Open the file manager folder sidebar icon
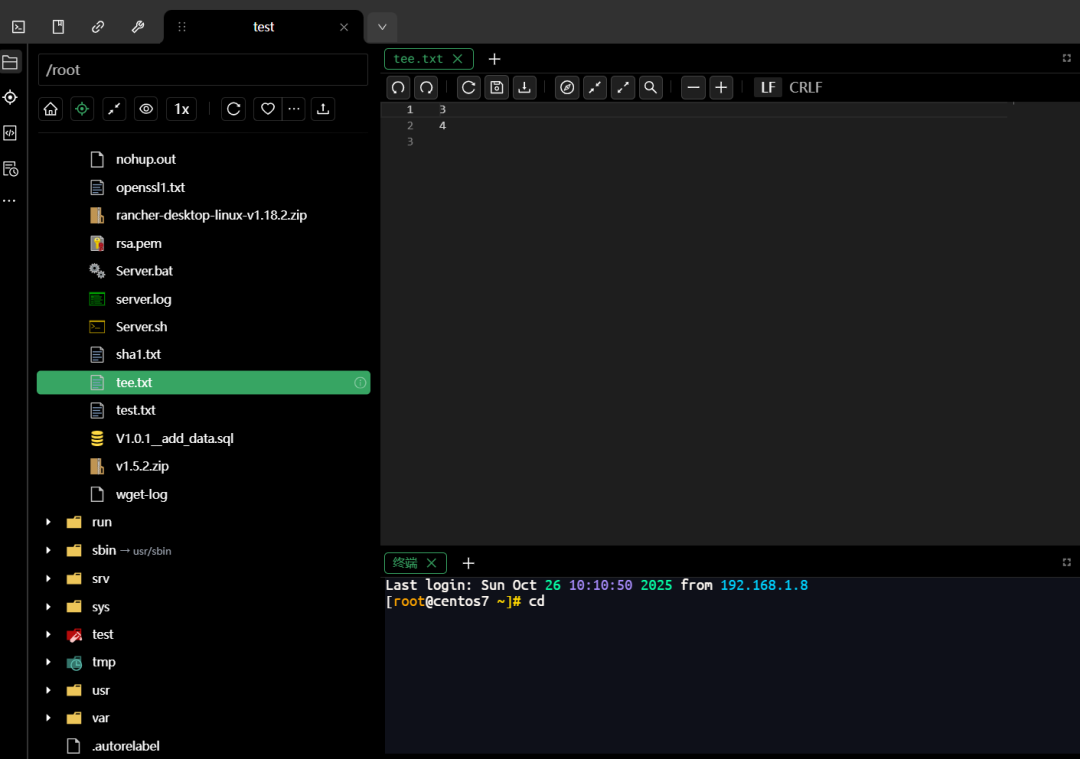1080x759 pixels. pos(10,62)
